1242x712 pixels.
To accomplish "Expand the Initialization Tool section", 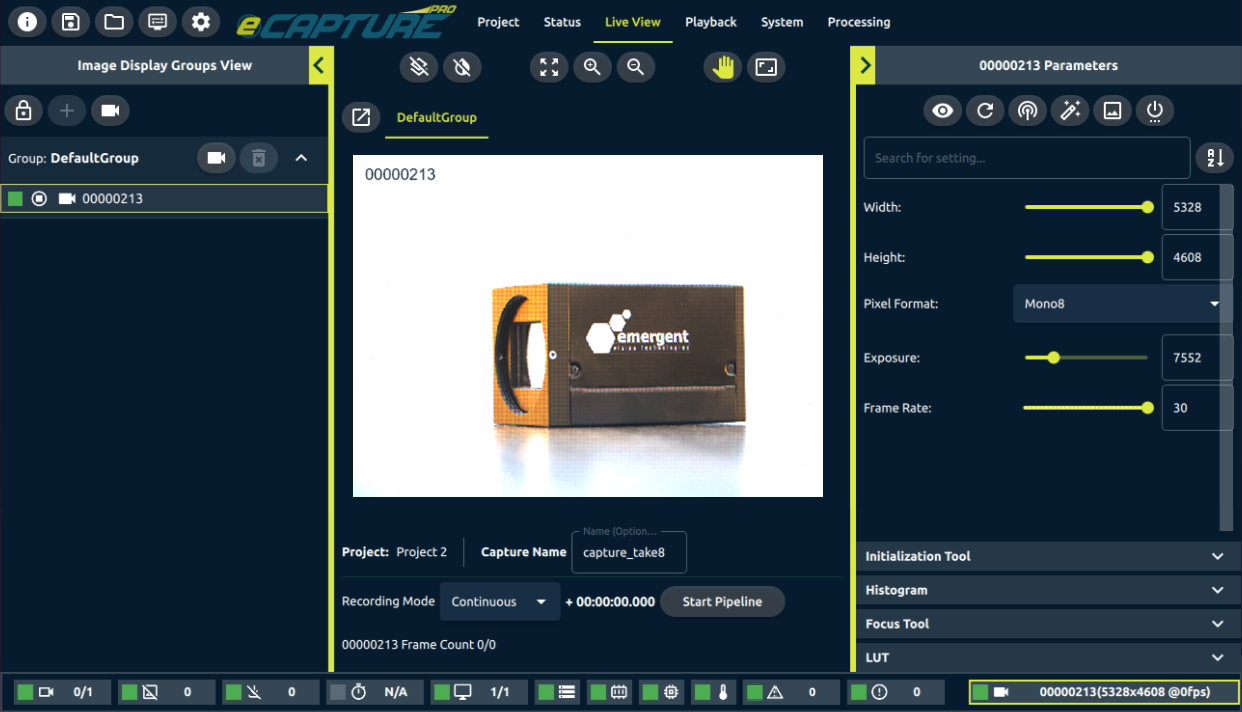I will 1048,556.
